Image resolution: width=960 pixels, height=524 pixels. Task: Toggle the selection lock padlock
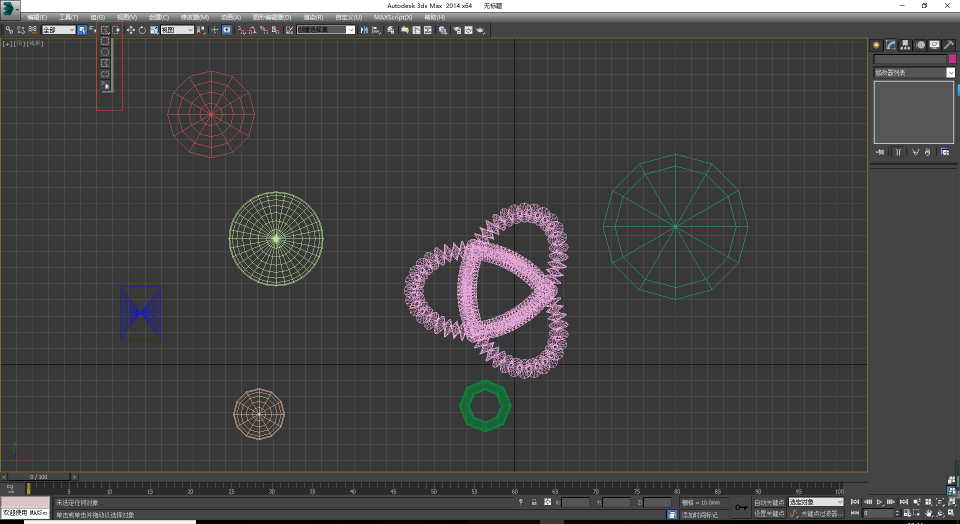coord(534,502)
